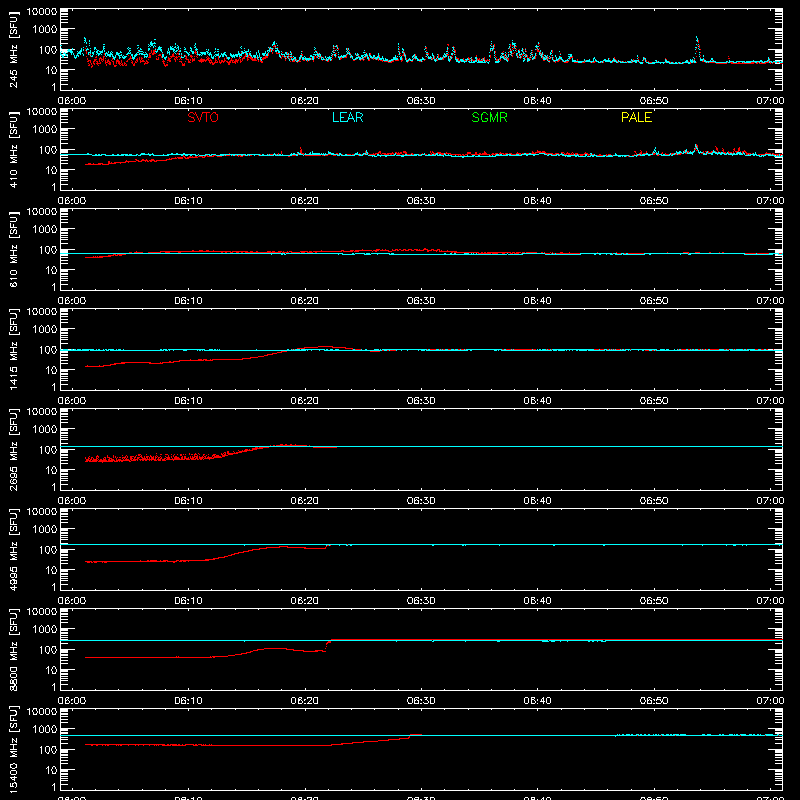
Task: Click the yellow PALE station label
Action: (636, 117)
